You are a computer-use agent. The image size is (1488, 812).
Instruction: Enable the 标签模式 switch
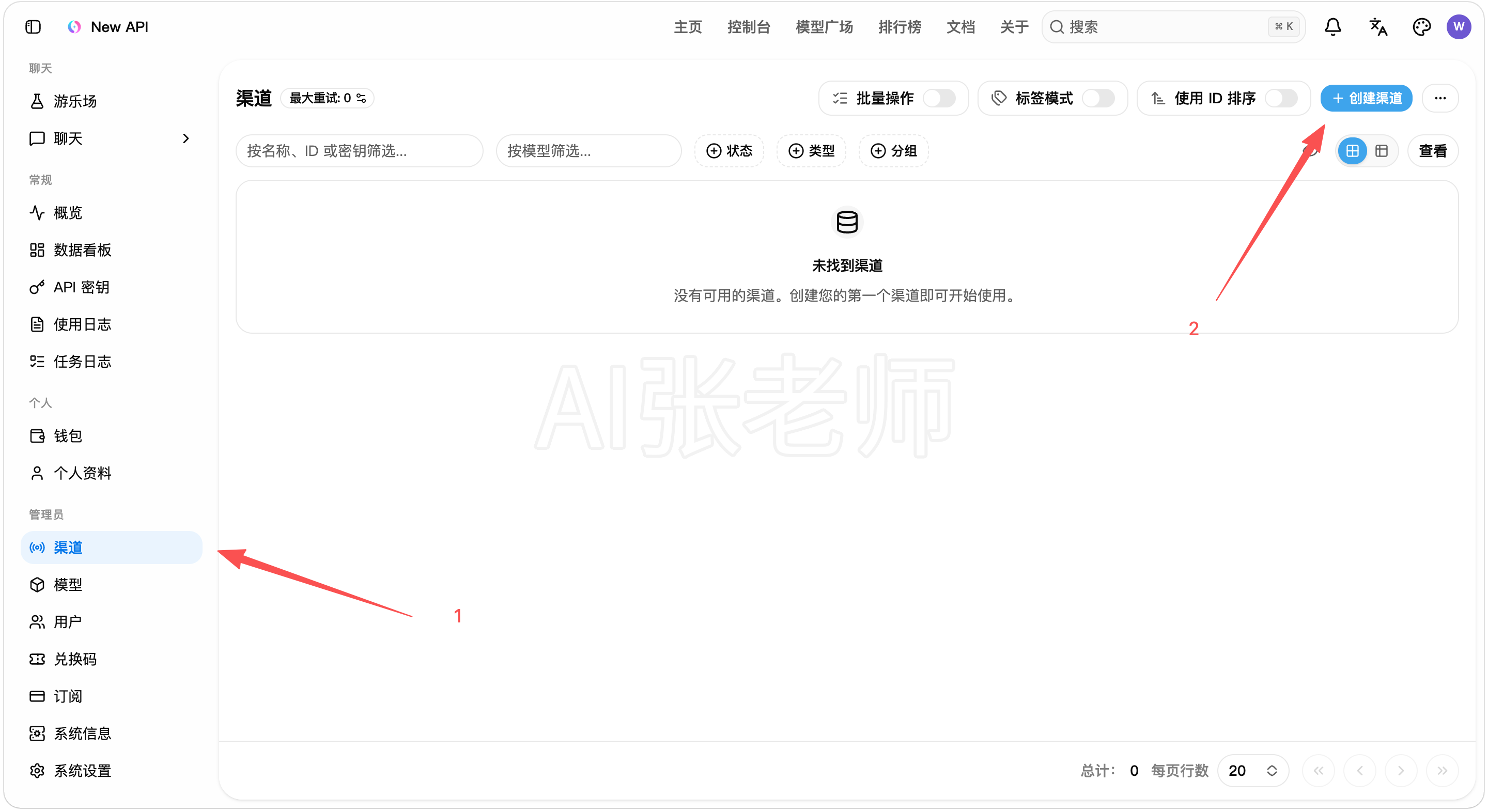pos(1098,98)
